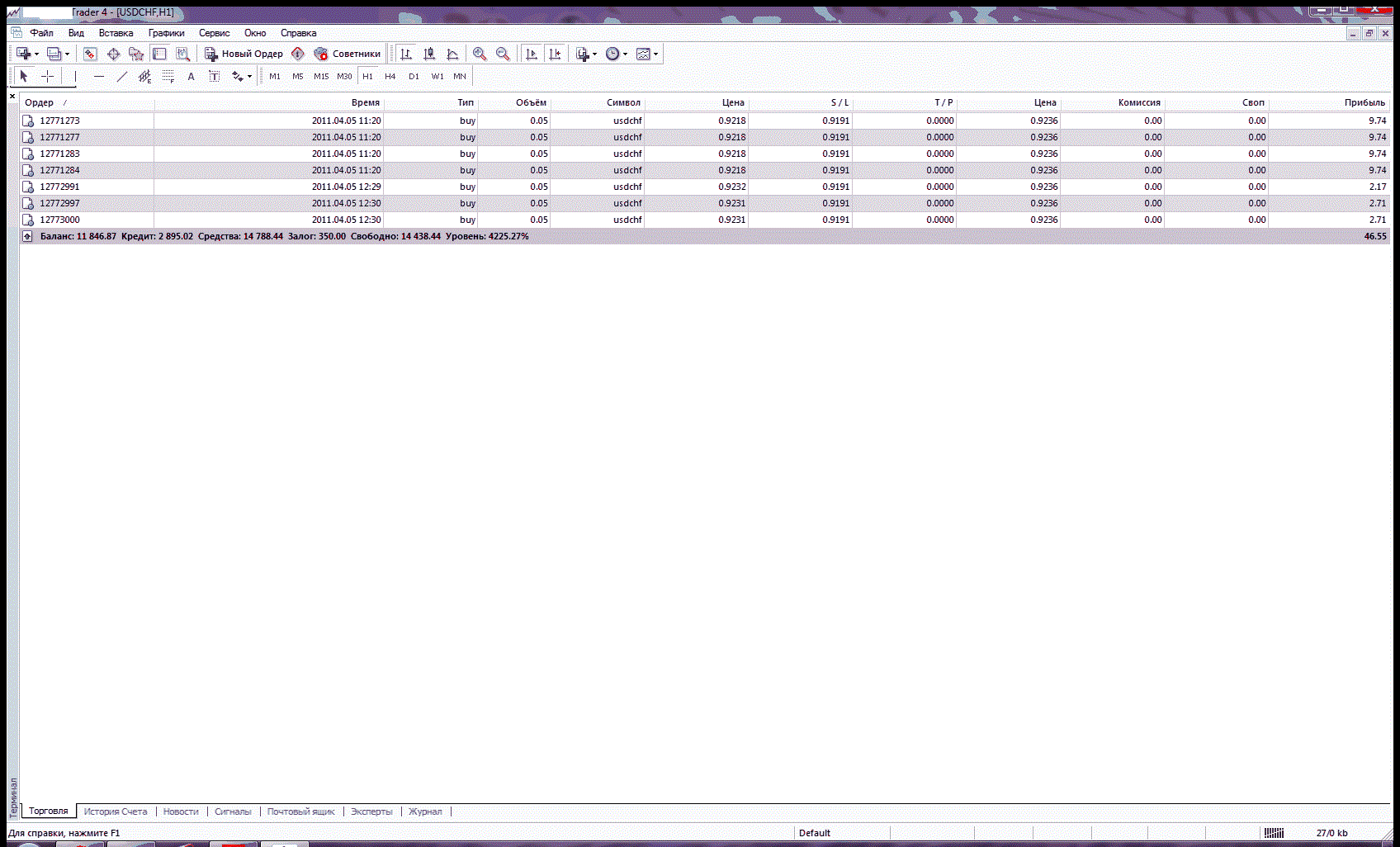Toggle chart shift icon
Viewport: 1400px width, 847px height.
pos(555,54)
